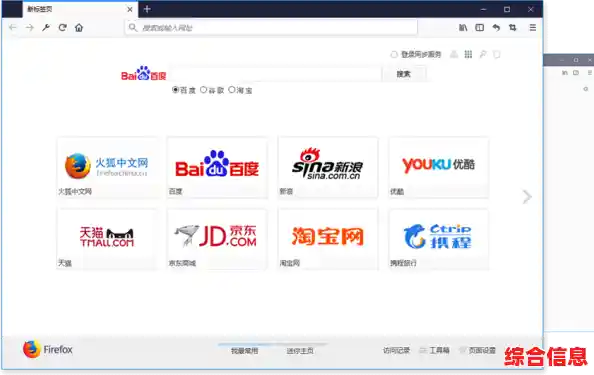594x375 pixels.
Task: Open the wrench developer tools icon
Action: (x=46, y=28)
